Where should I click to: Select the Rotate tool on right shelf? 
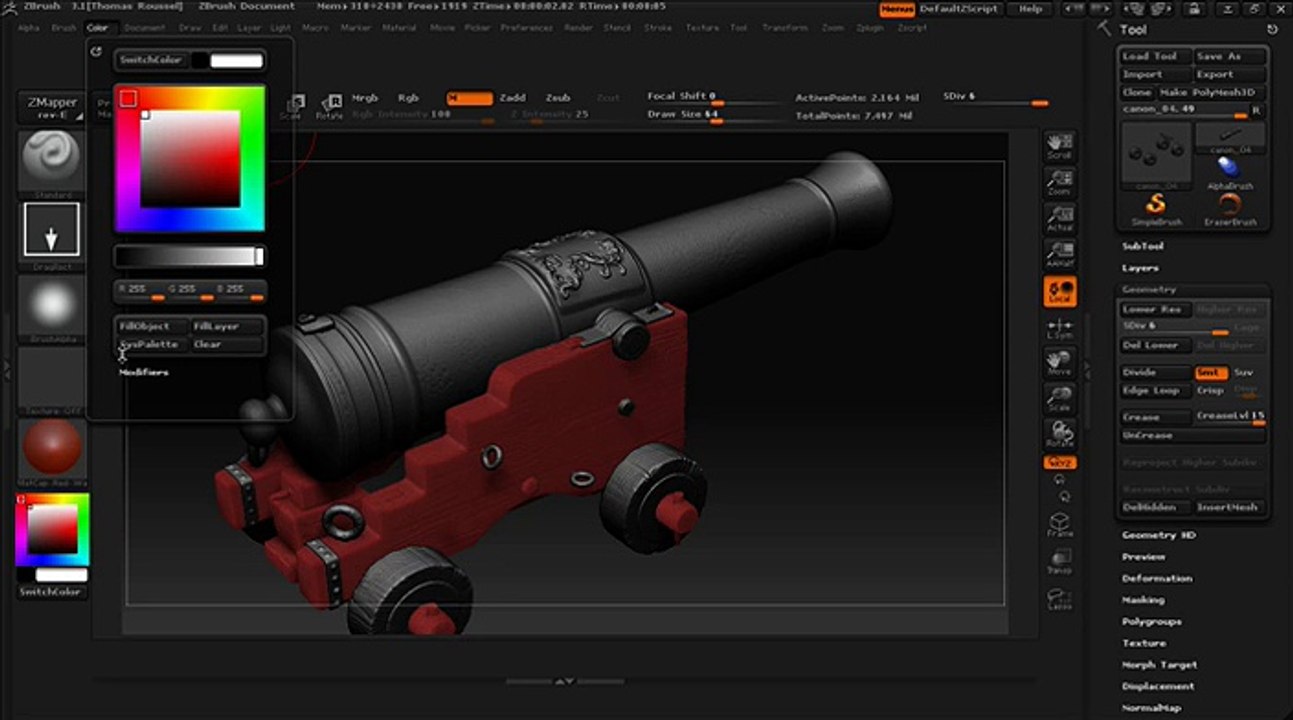coord(1059,434)
